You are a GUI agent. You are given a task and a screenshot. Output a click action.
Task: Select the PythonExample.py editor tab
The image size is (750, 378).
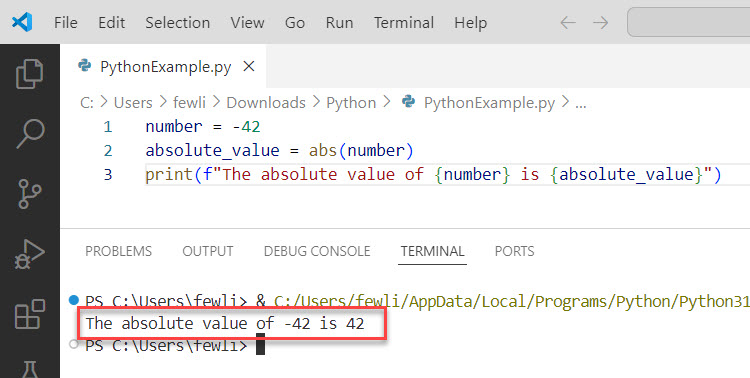click(164, 66)
